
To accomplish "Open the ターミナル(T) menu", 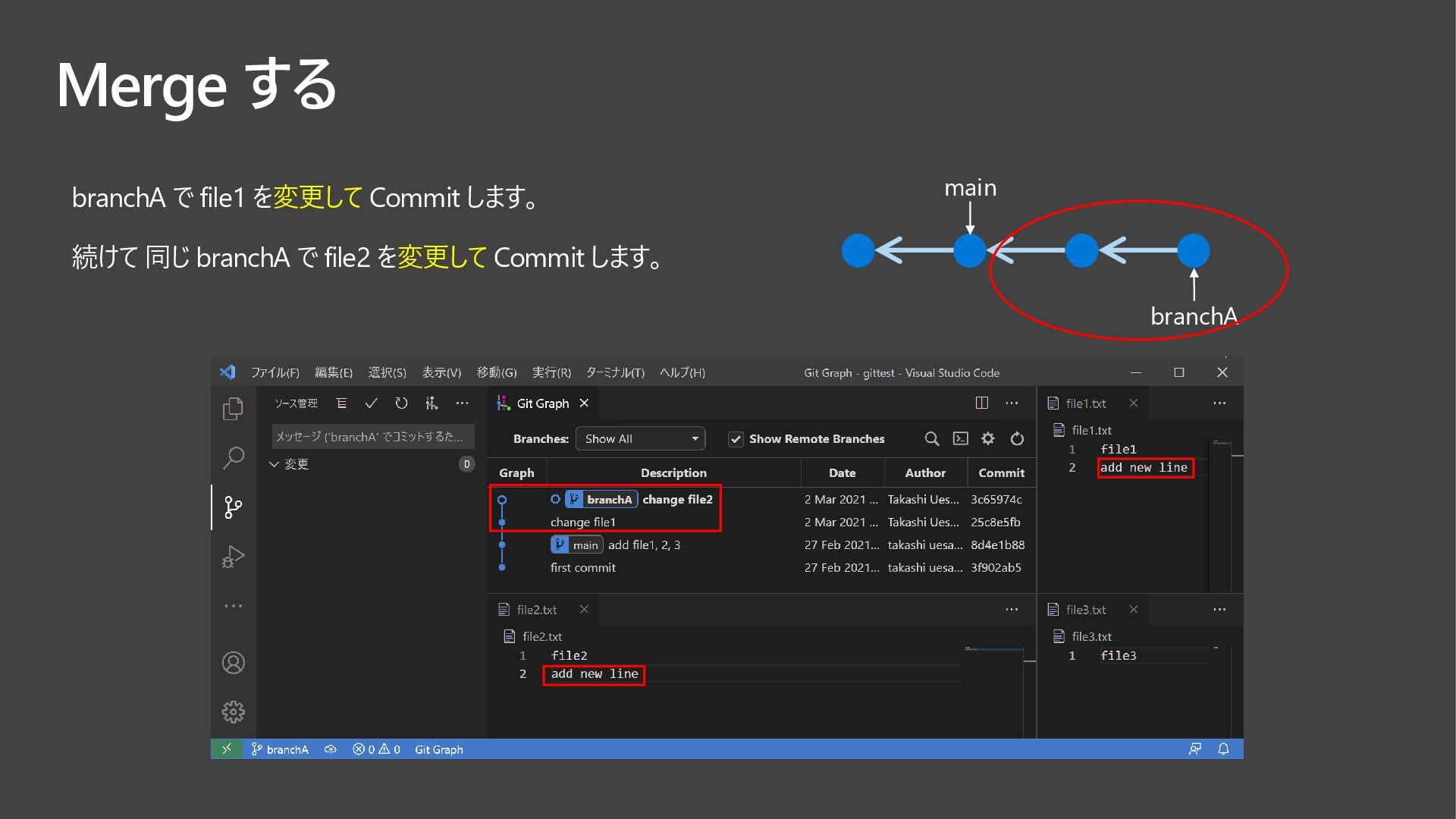I will [x=615, y=372].
